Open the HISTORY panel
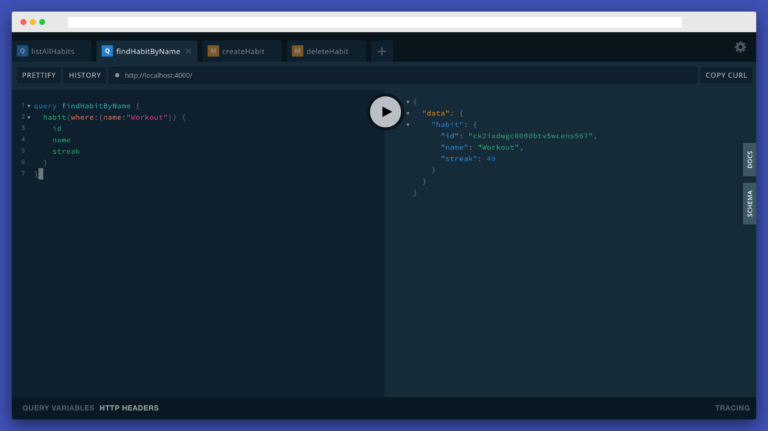This screenshot has height=431, width=768. [x=84, y=75]
